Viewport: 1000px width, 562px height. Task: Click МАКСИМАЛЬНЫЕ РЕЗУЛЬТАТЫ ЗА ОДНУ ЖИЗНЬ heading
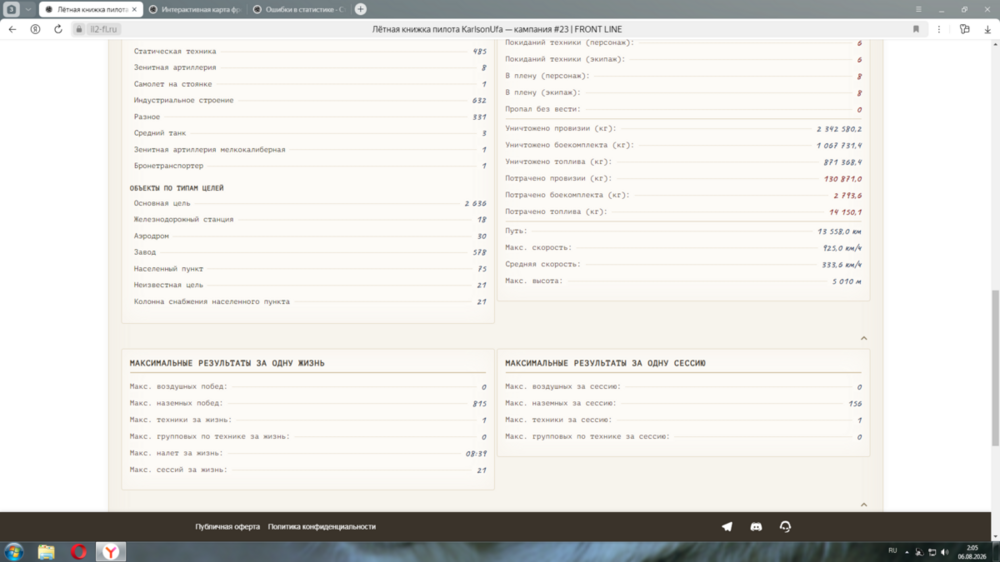pyautogui.click(x=227, y=363)
